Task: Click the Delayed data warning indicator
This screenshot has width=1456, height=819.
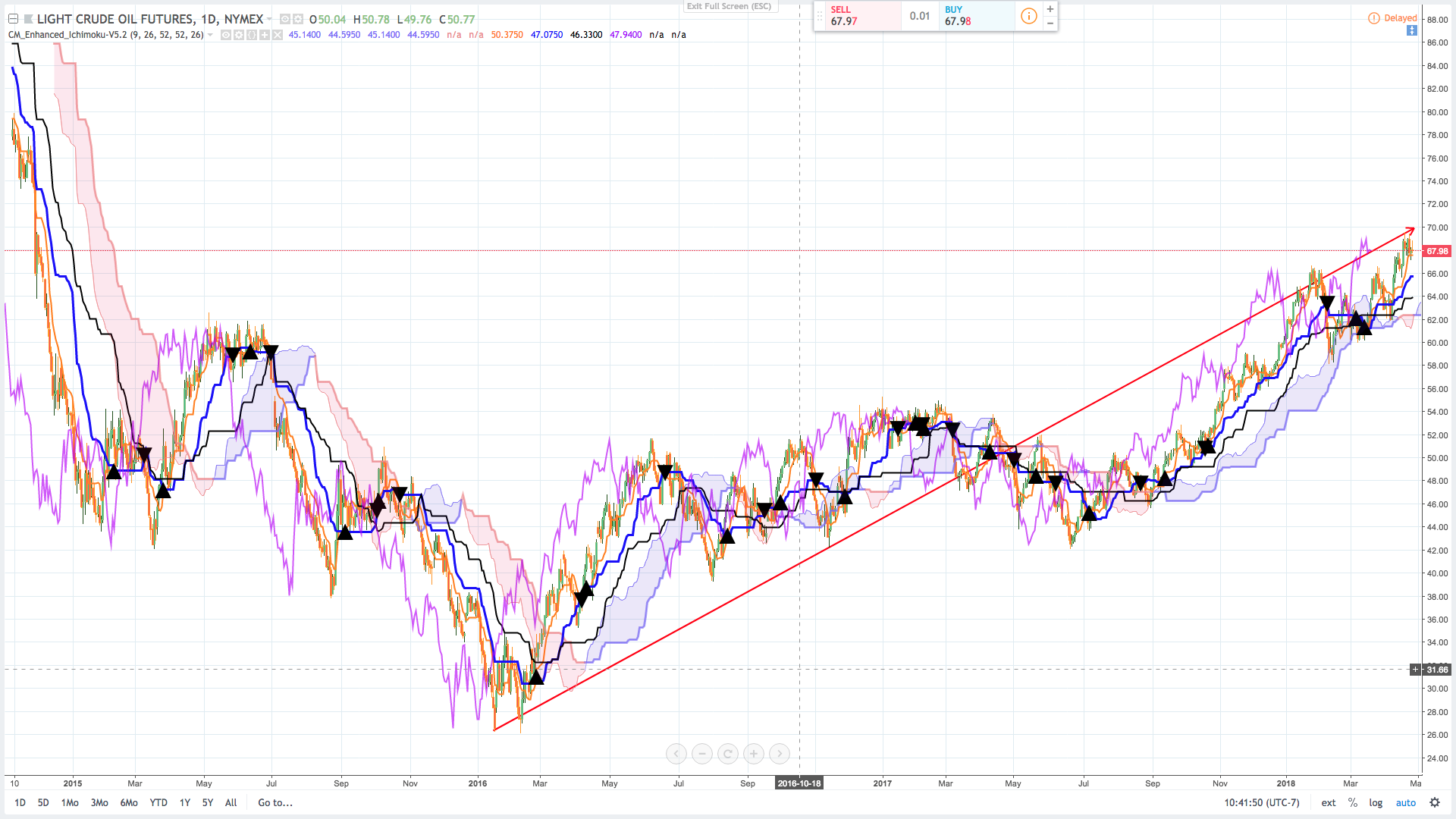Action: (1392, 18)
